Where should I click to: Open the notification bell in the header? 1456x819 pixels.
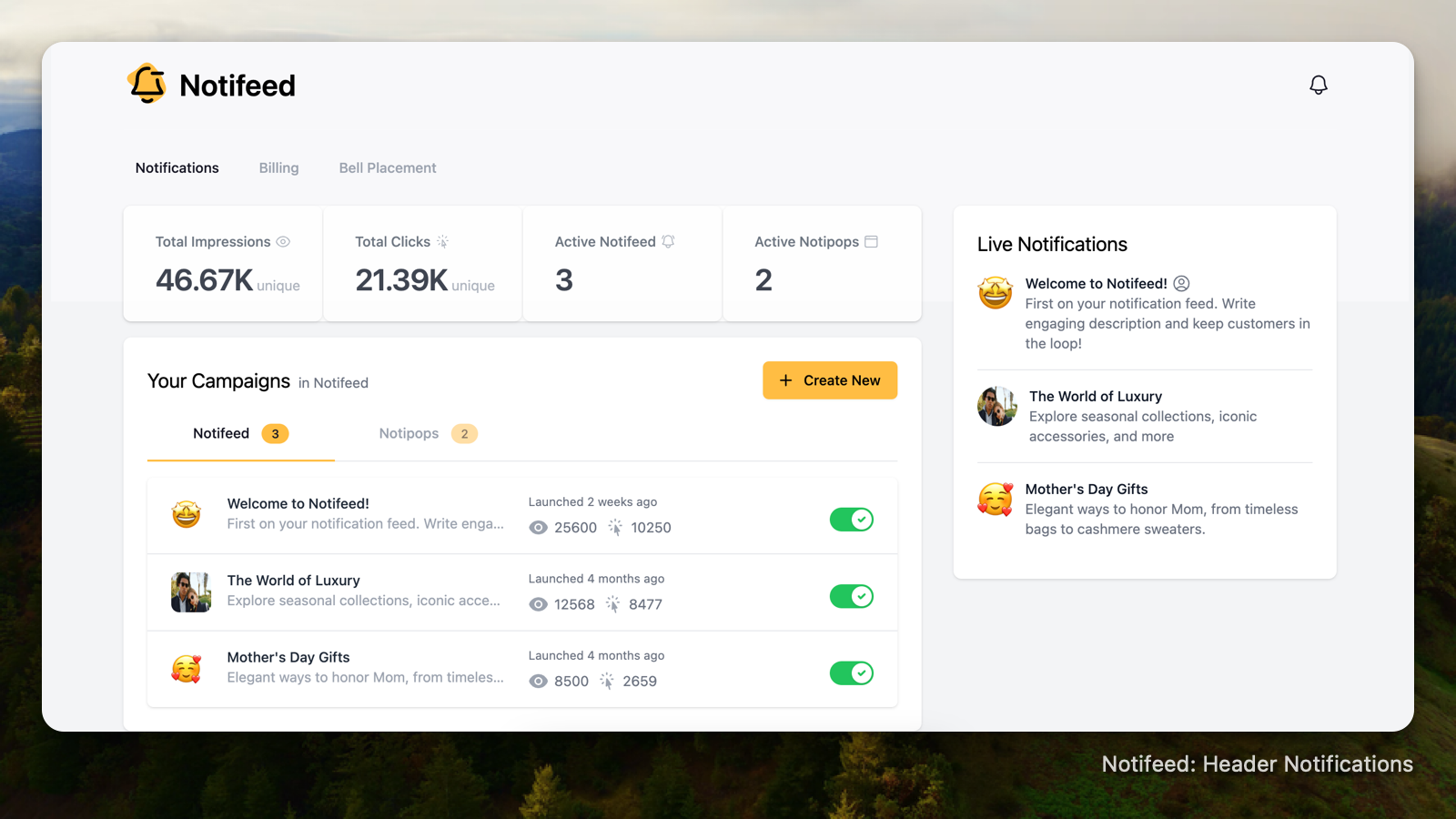pos(1319,85)
